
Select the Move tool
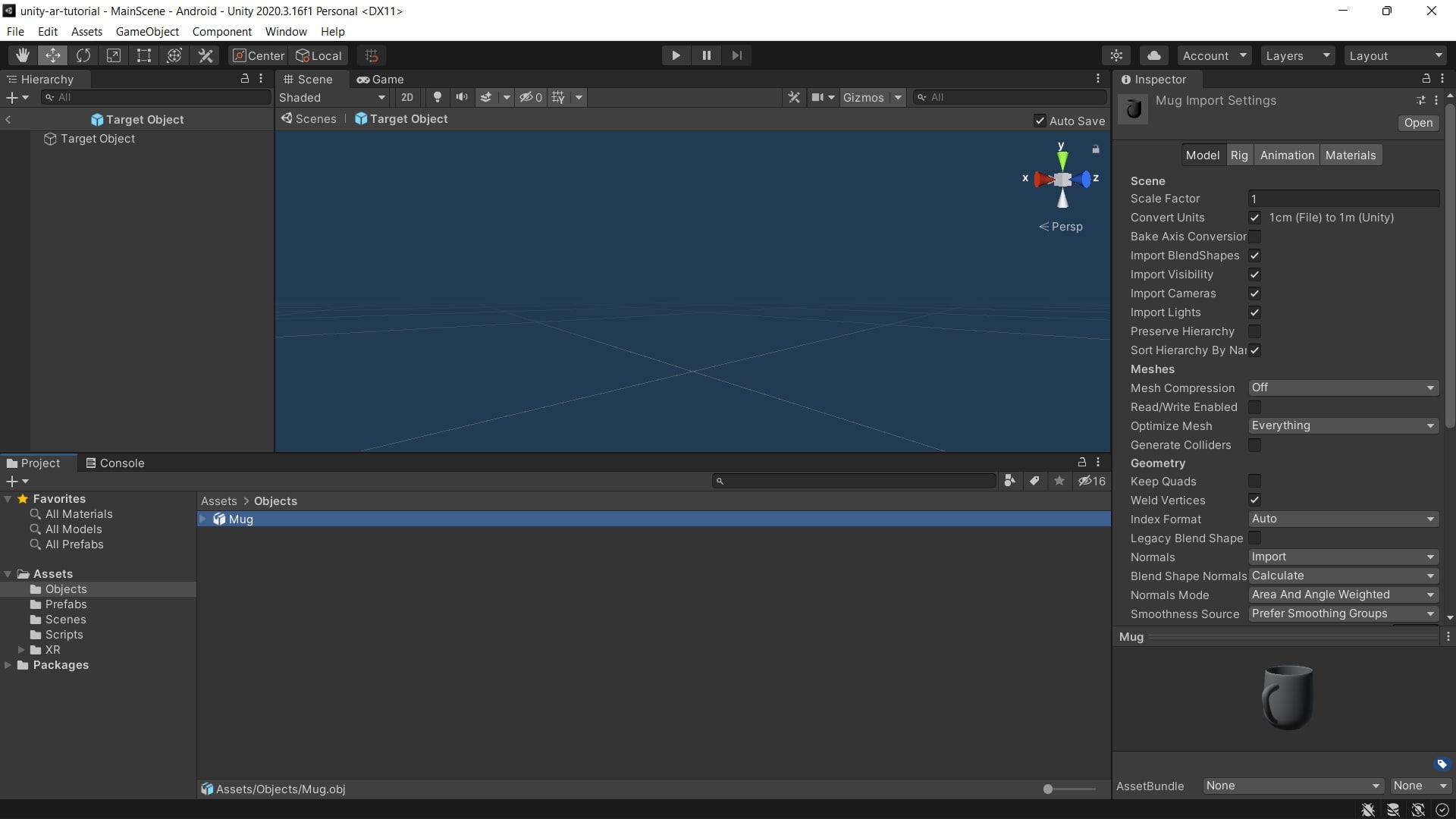(53, 55)
